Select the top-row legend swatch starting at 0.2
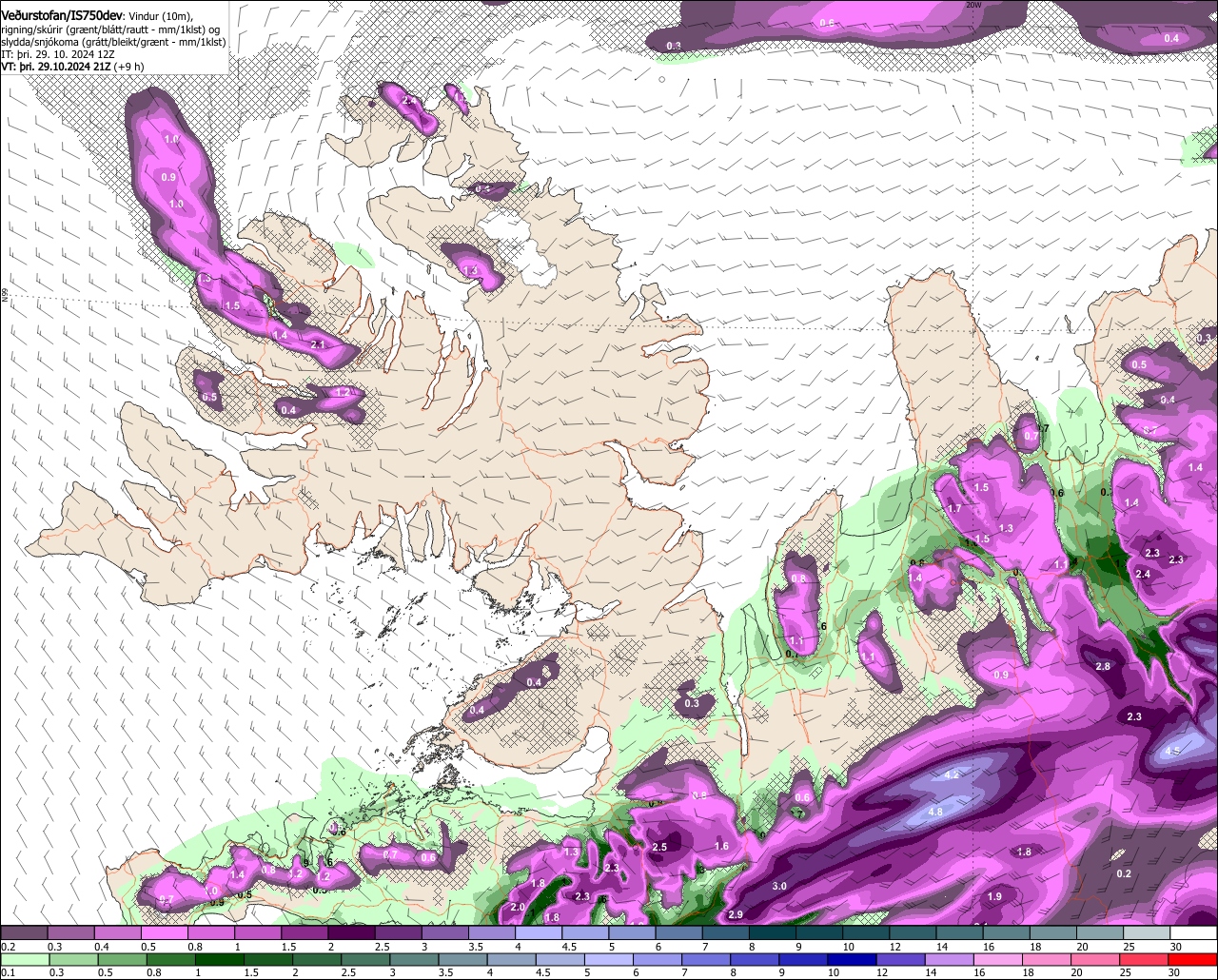 pyautogui.click(x=24, y=933)
